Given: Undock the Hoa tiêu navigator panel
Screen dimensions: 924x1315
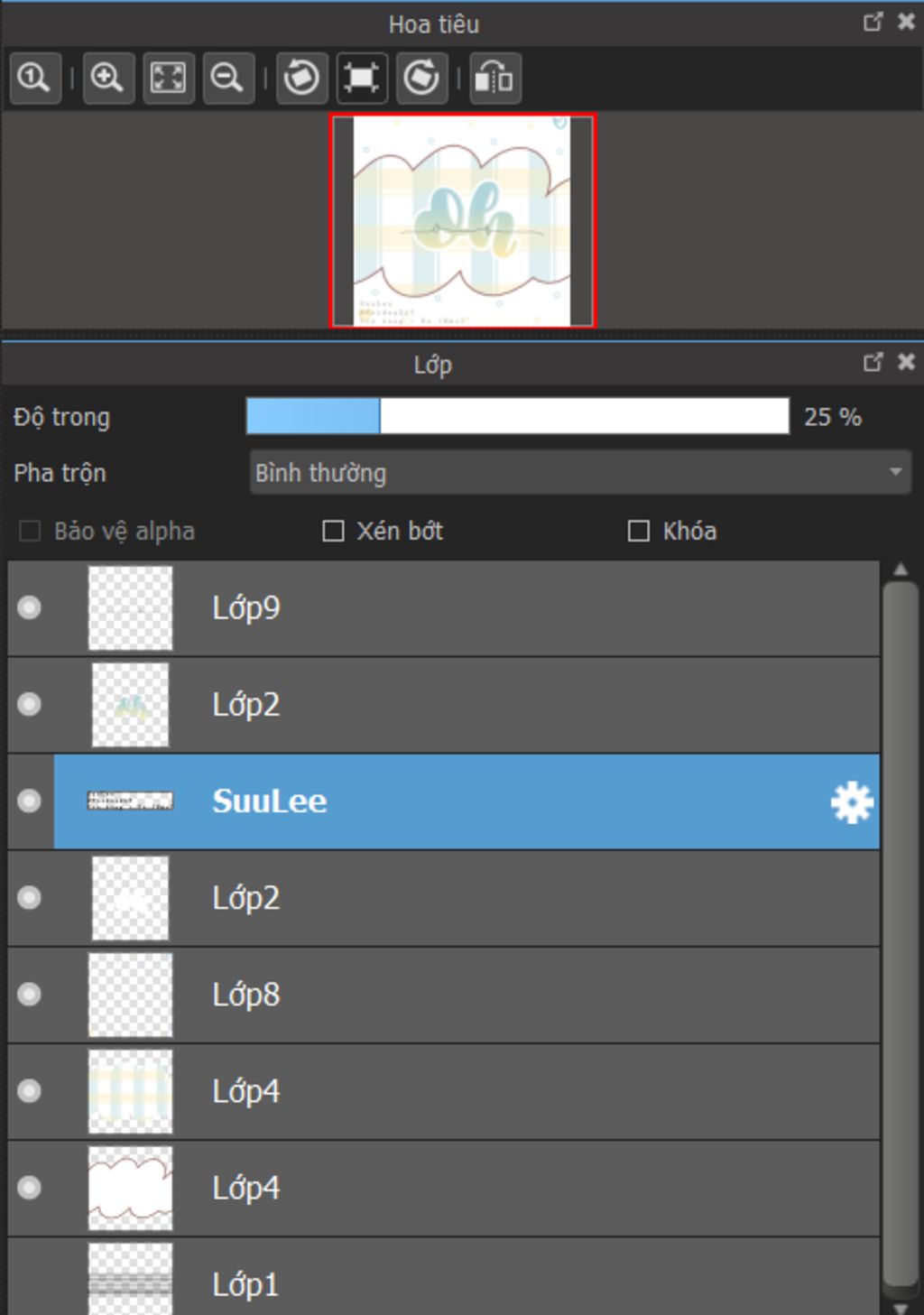Looking at the screenshot, I should pos(873,22).
